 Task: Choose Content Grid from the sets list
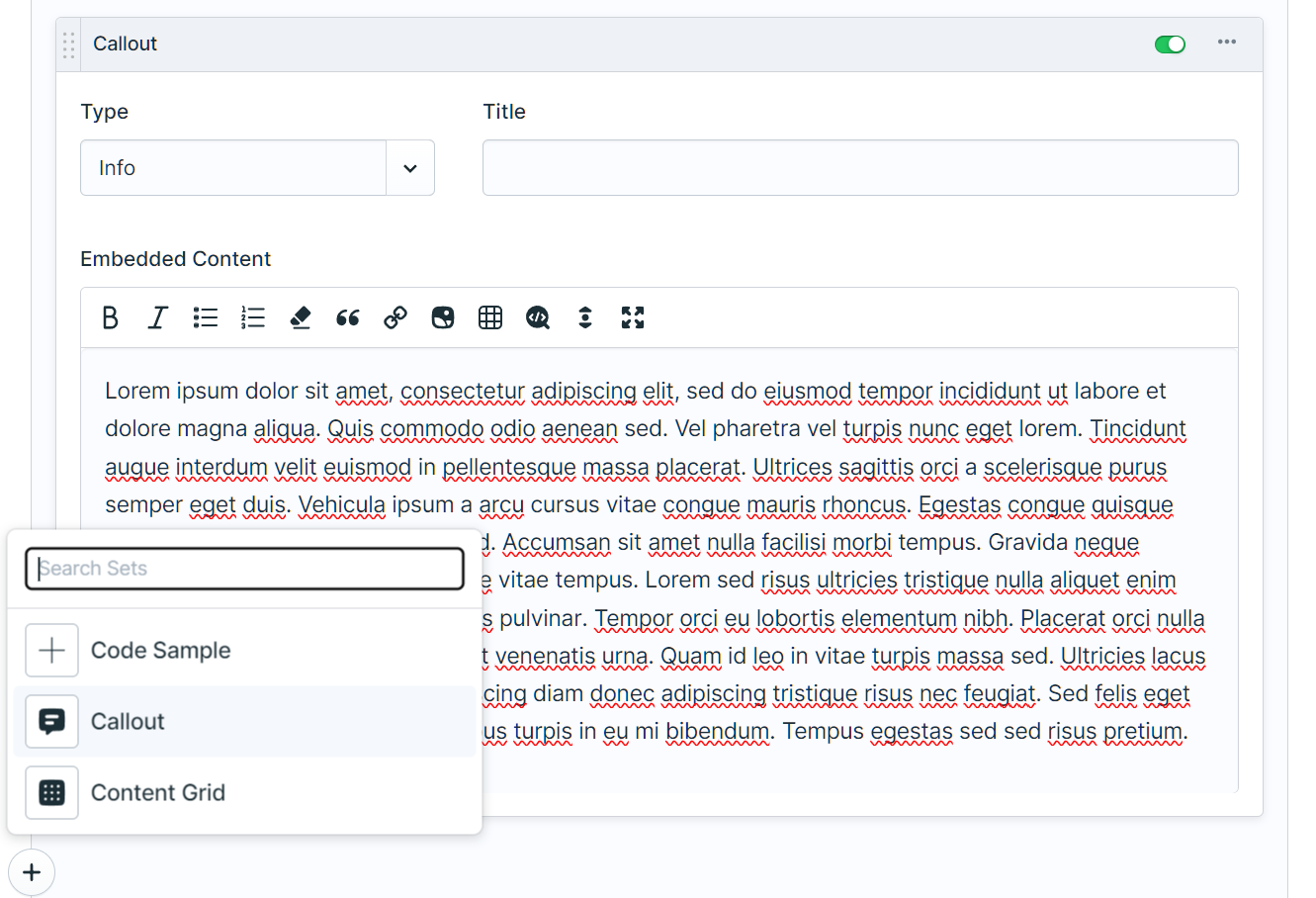tap(157, 793)
